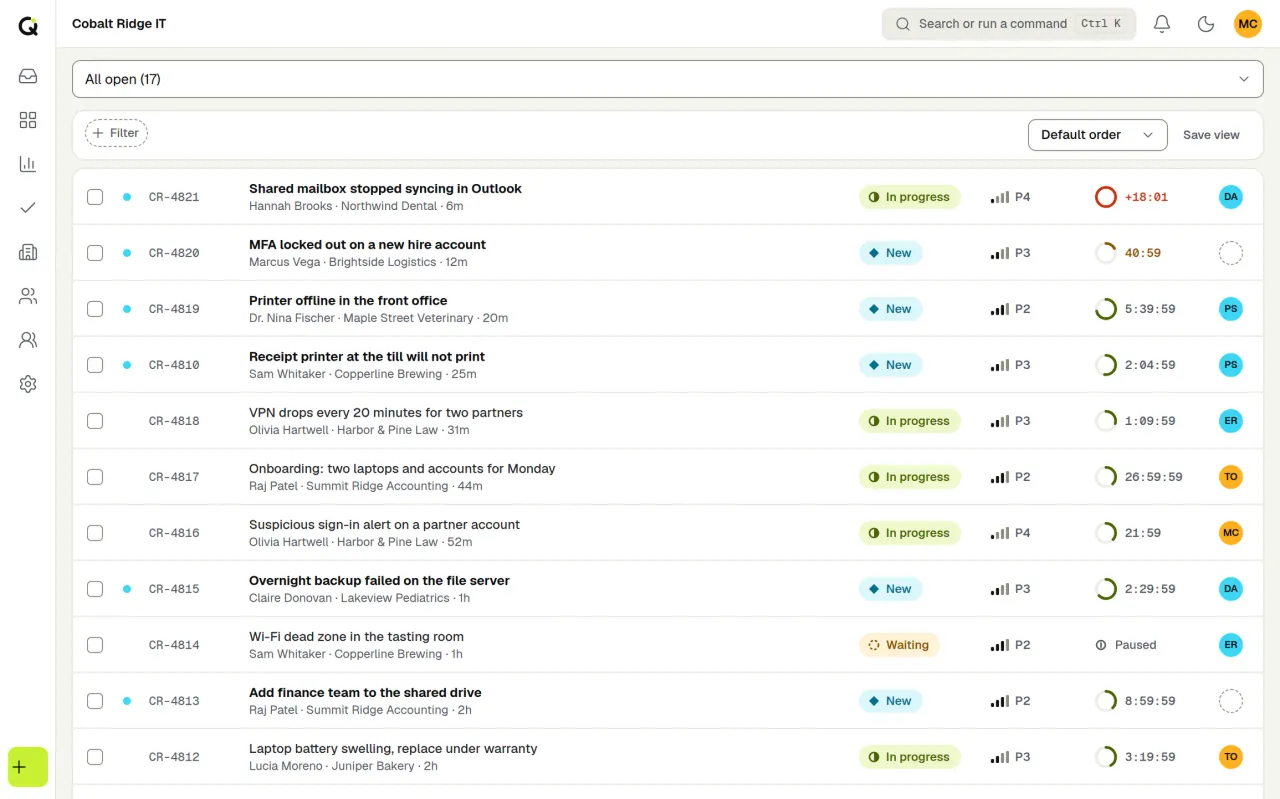Click the DA assignee avatar on CR-4821
The height and width of the screenshot is (799, 1280).
(1231, 197)
